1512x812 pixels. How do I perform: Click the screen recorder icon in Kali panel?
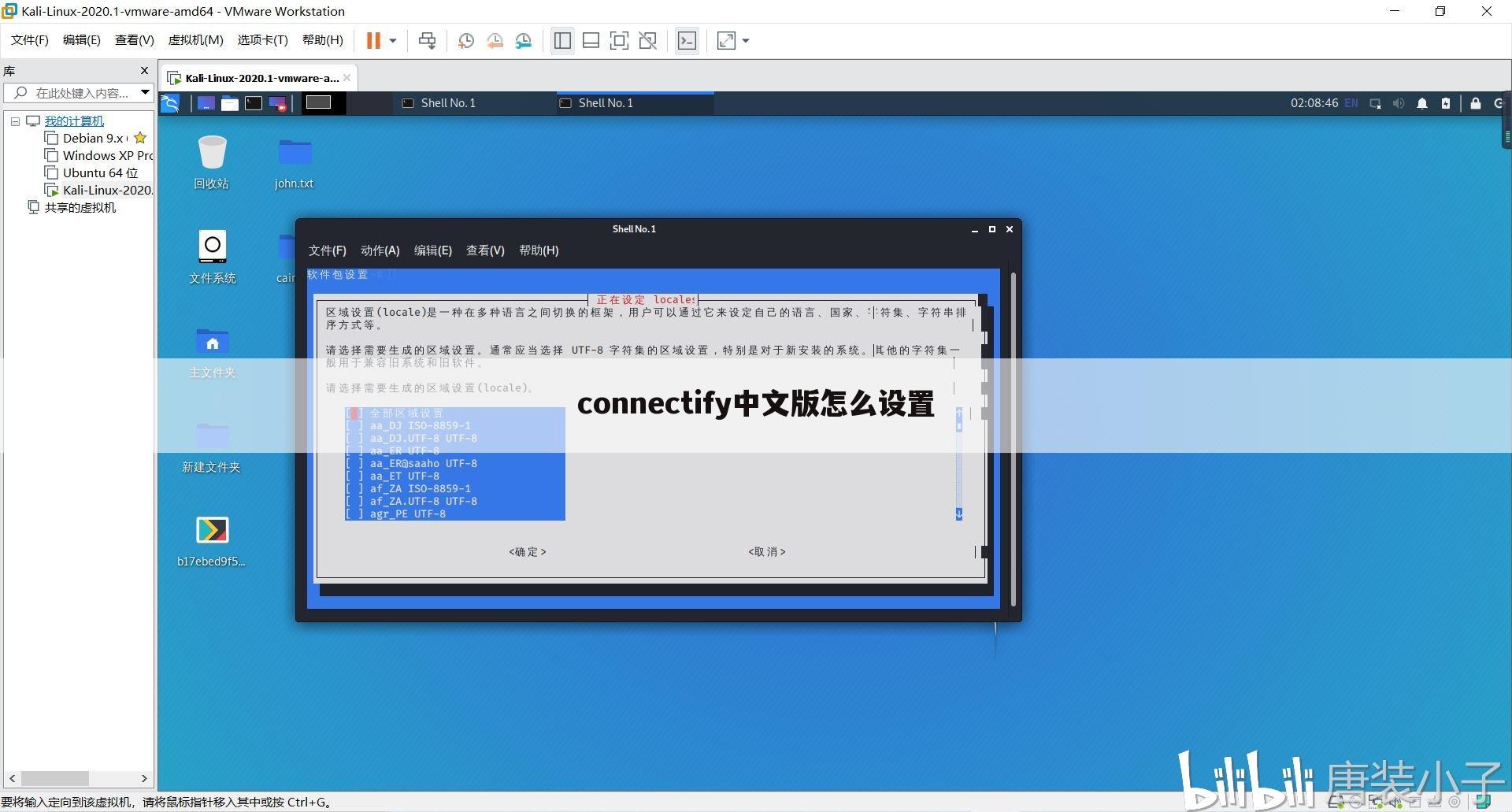pyautogui.click(x=277, y=103)
